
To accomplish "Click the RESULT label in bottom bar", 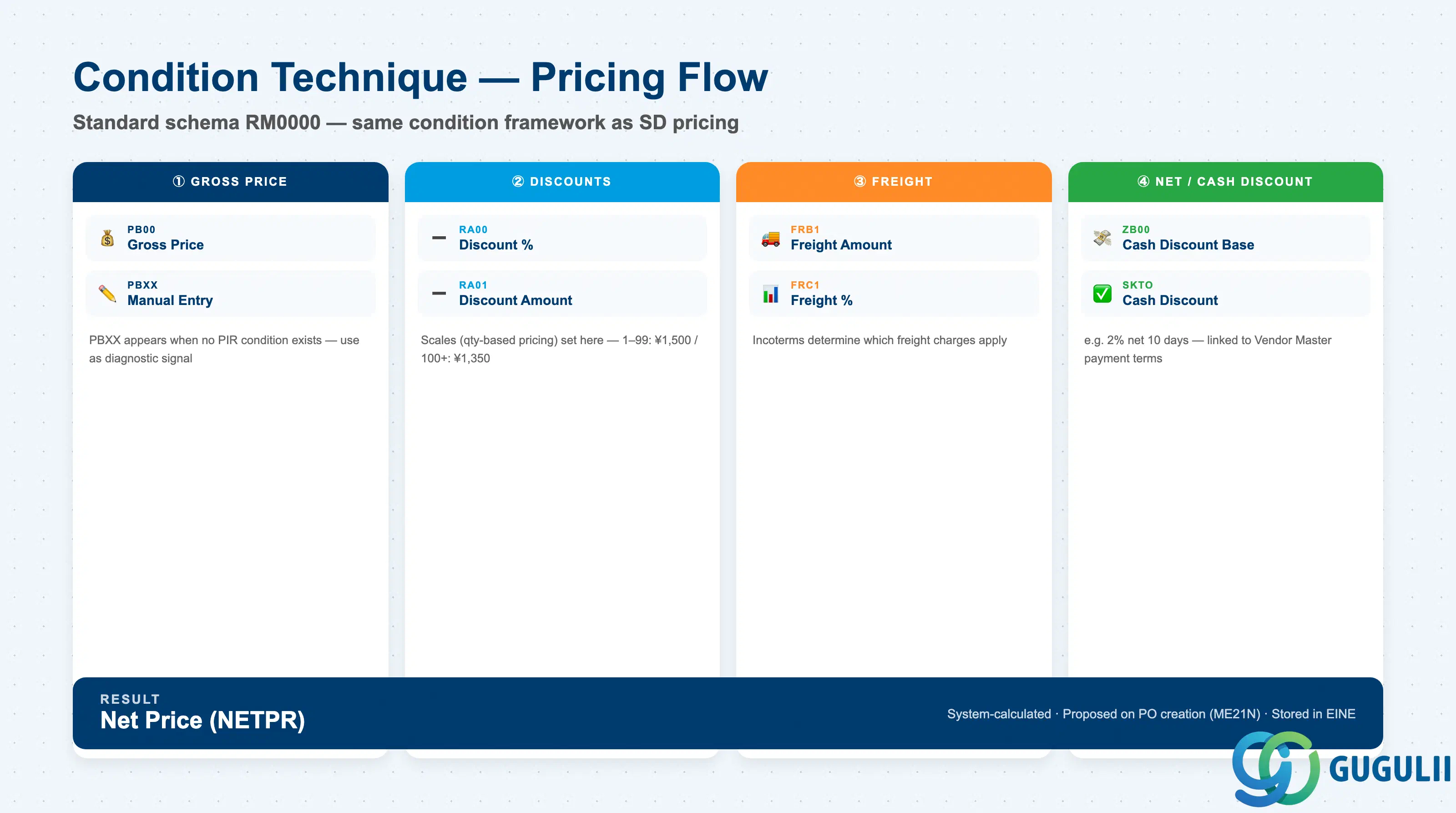I will (x=130, y=699).
